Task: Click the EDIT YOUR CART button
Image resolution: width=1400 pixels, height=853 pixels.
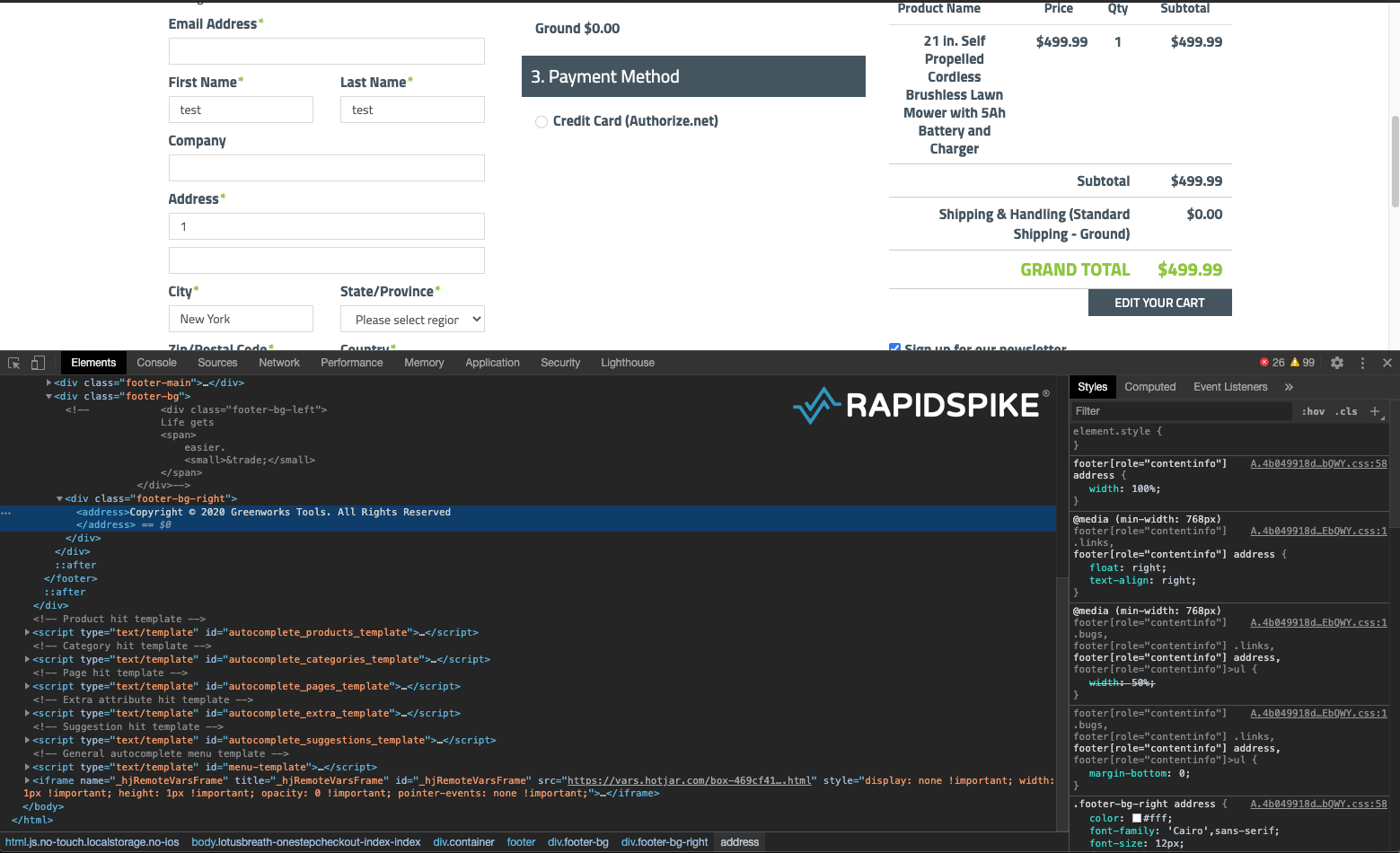Action: click(x=1159, y=303)
